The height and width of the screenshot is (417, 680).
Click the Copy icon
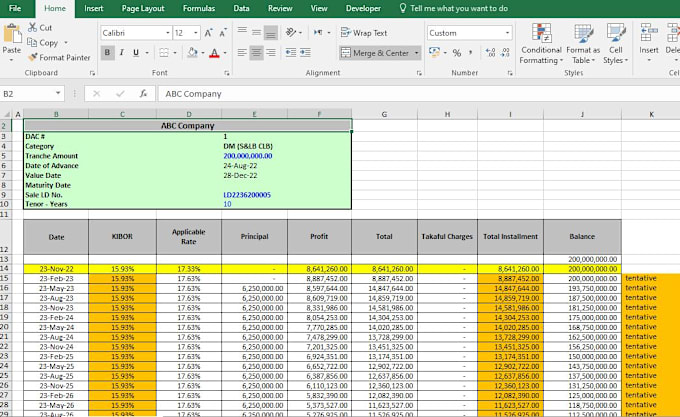pos(32,42)
